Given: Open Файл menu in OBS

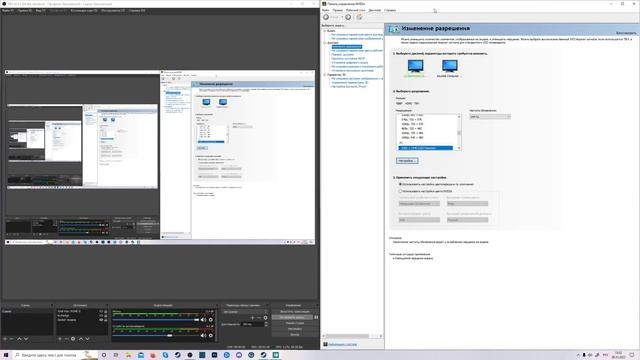Looking at the screenshot, I should pyautogui.click(x=8, y=11).
